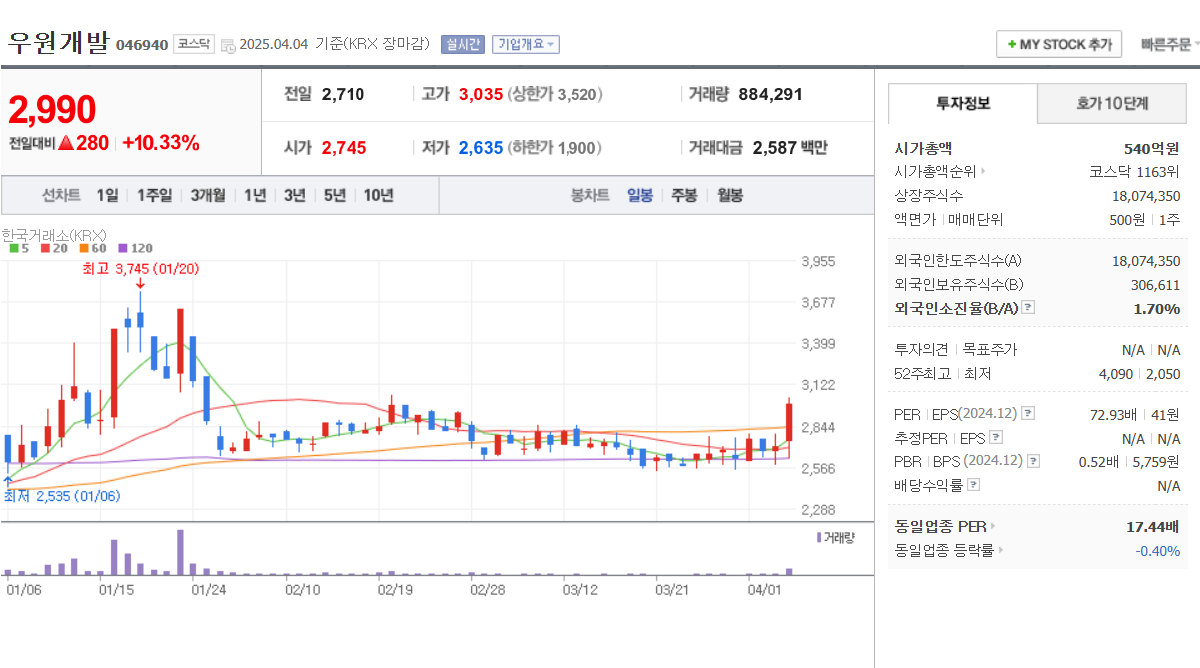Expand the 기업개요 dropdown
1200x668 pixels.
(526, 44)
